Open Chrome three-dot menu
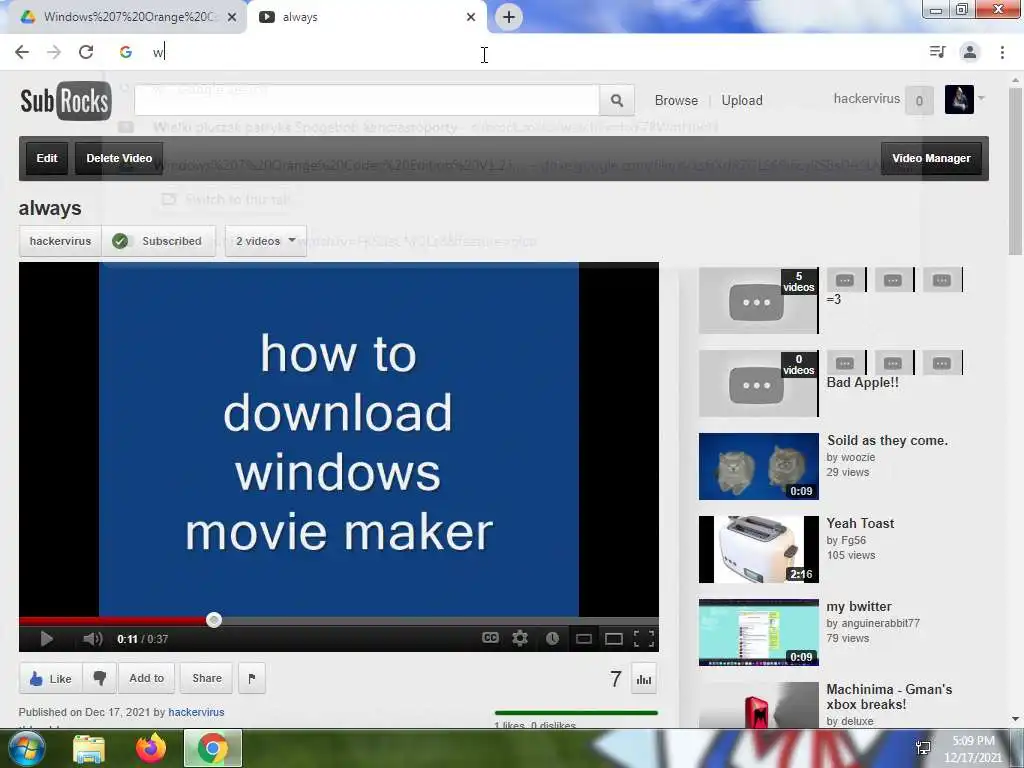This screenshot has height=768, width=1024. pyautogui.click(x=1002, y=52)
